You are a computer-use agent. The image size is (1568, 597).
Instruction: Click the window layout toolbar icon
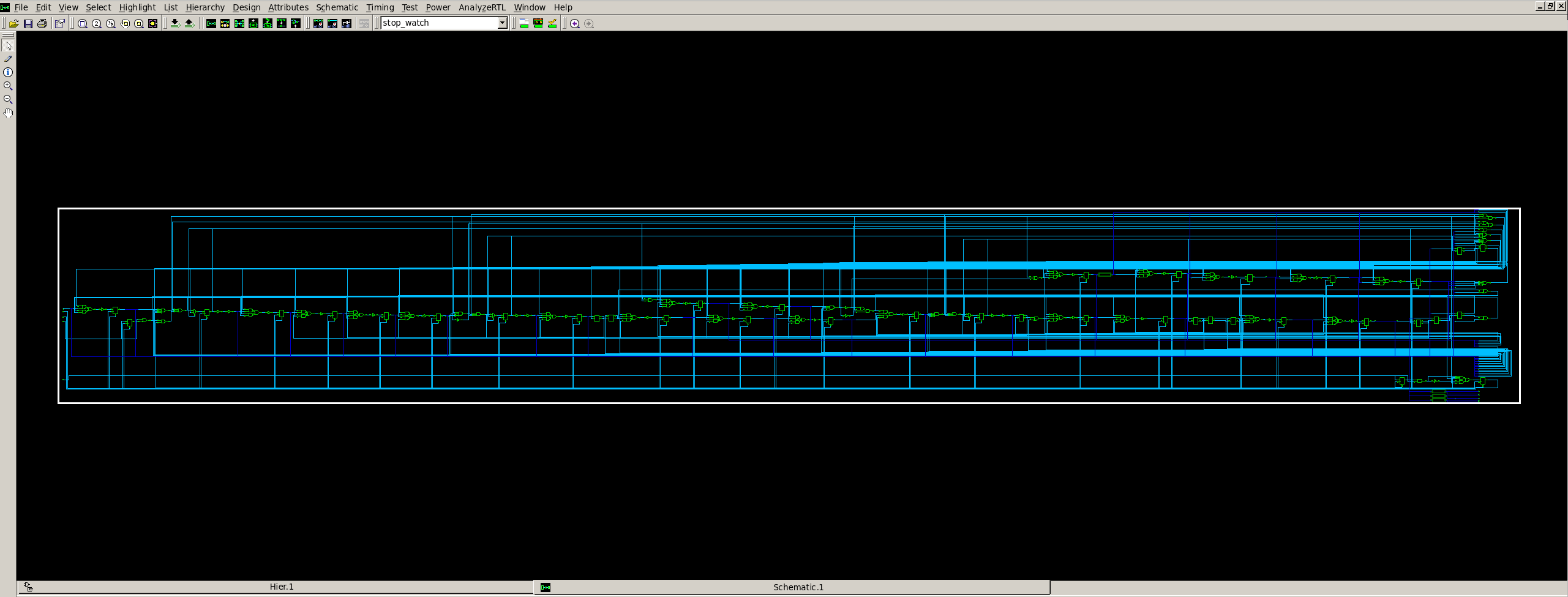(523, 23)
